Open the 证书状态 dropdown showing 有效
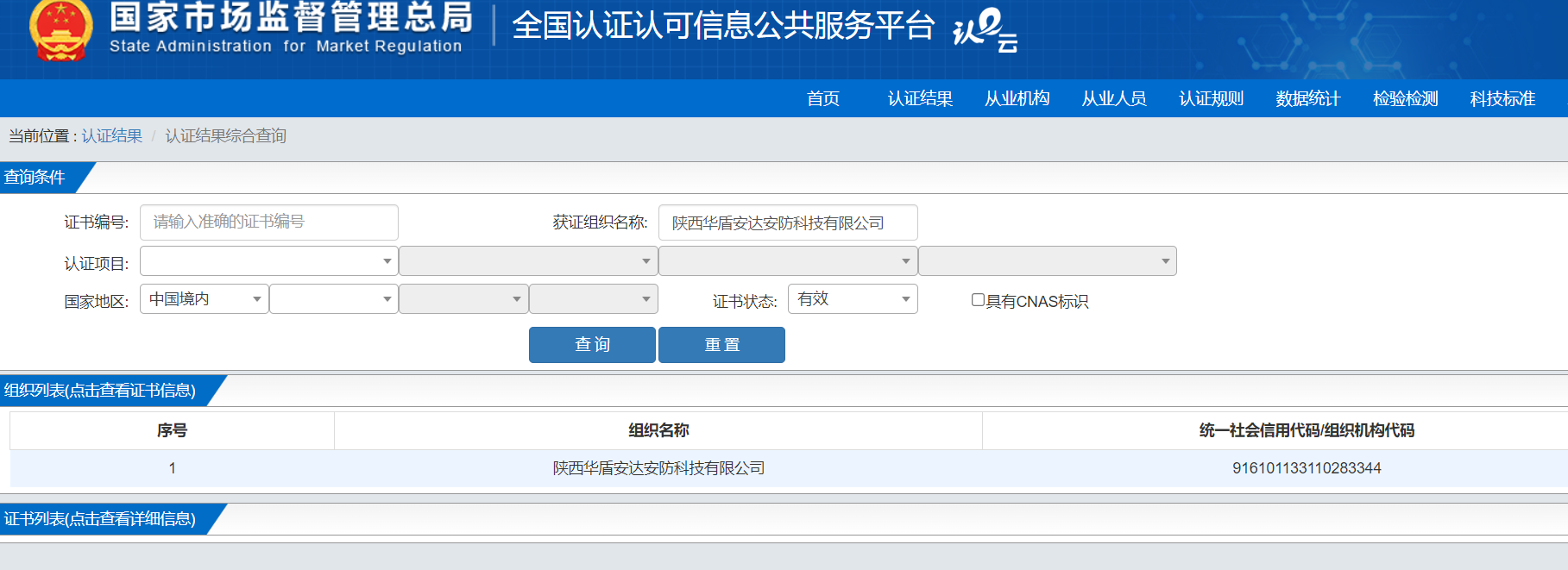 click(853, 299)
